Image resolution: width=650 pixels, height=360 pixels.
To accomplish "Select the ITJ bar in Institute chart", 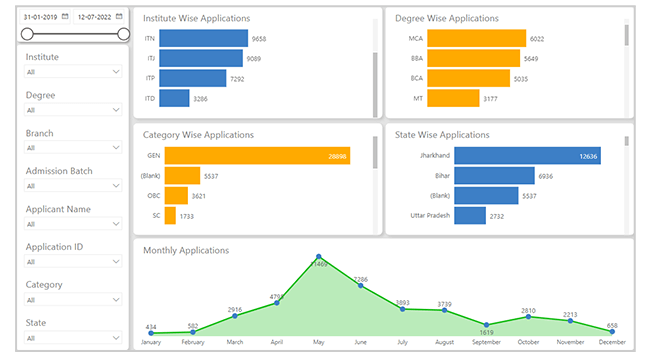I will (x=201, y=58).
